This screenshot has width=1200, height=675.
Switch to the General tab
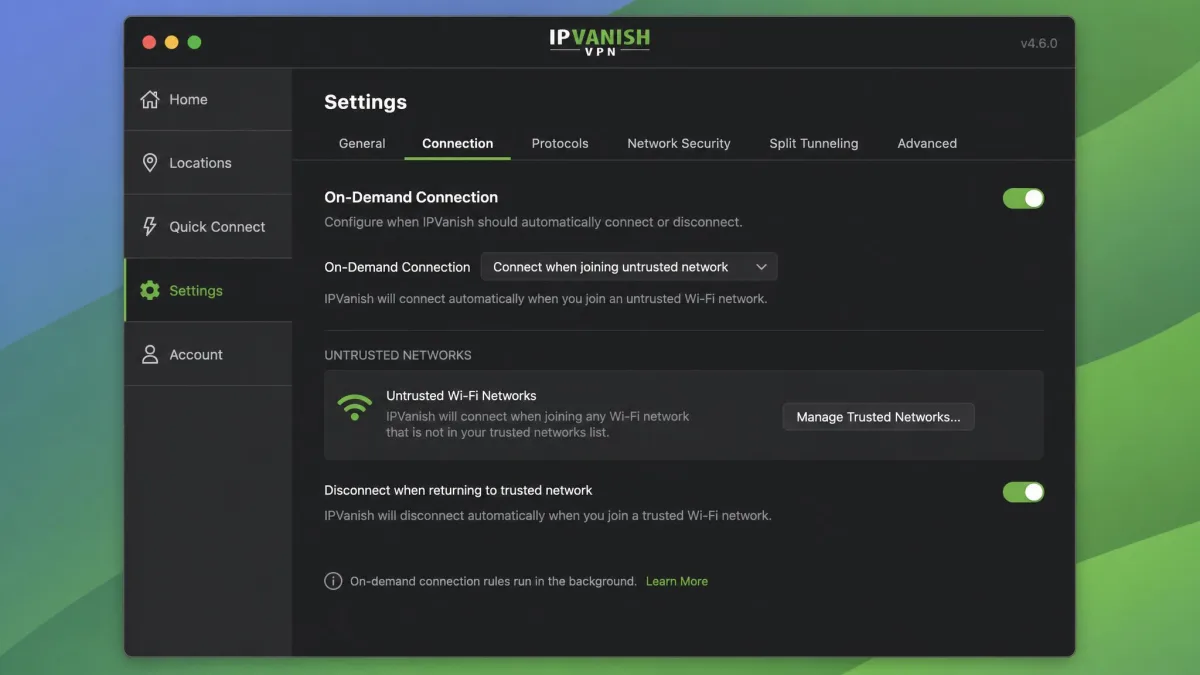[x=362, y=143]
